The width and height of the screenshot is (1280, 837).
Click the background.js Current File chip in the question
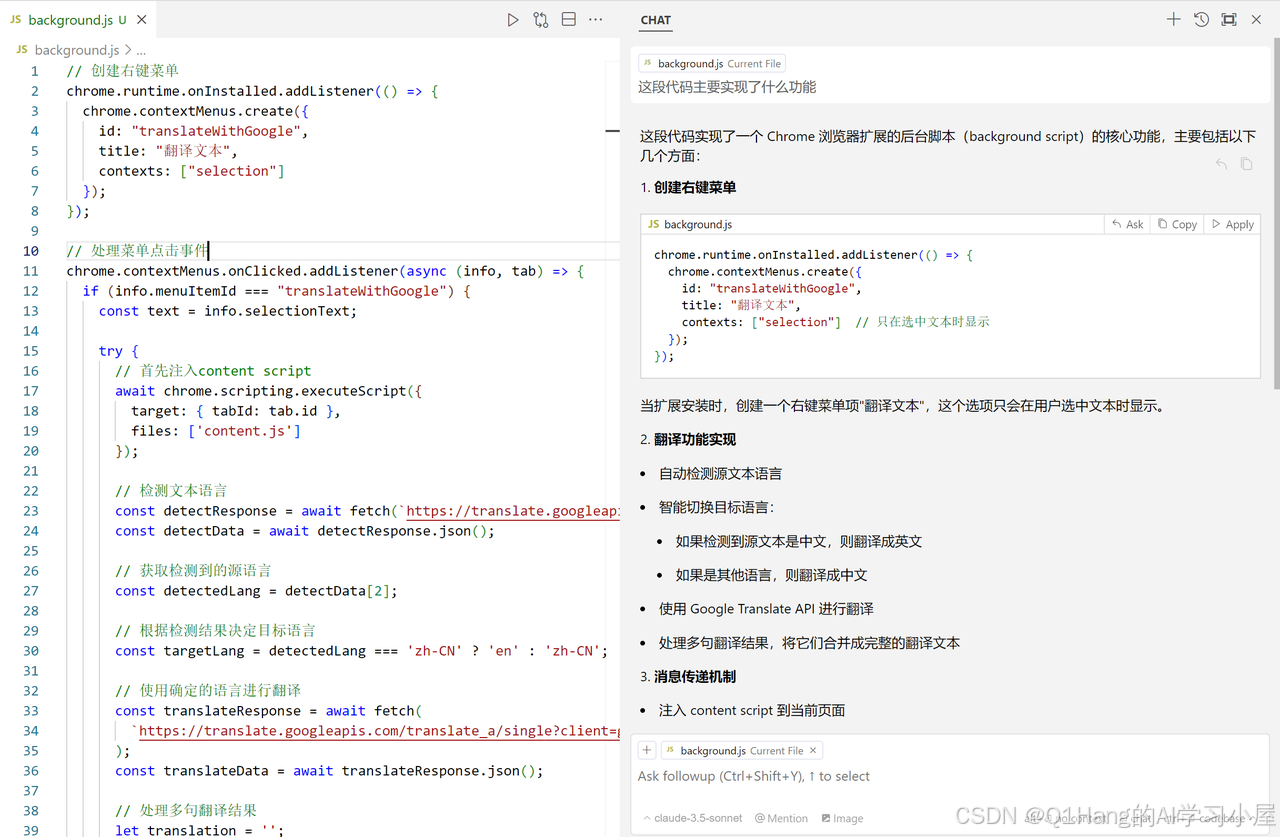[x=712, y=63]
